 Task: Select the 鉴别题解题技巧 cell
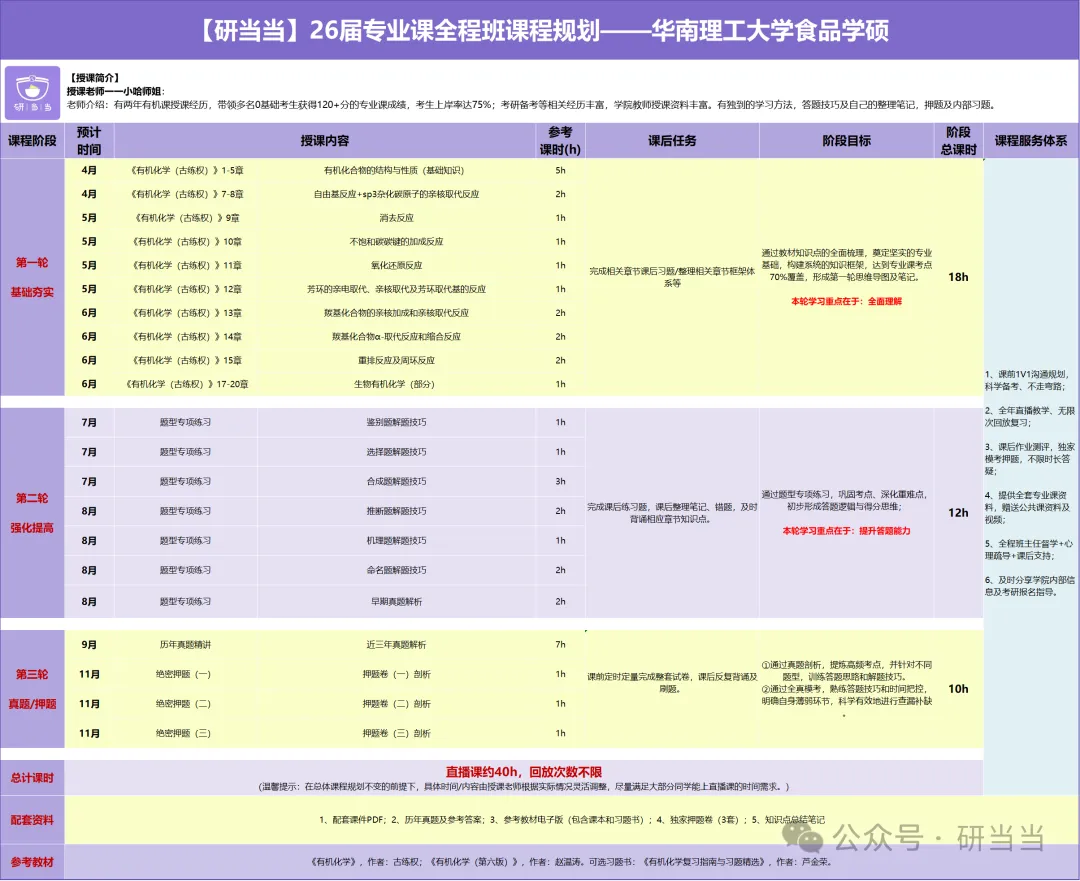[397, 422]
